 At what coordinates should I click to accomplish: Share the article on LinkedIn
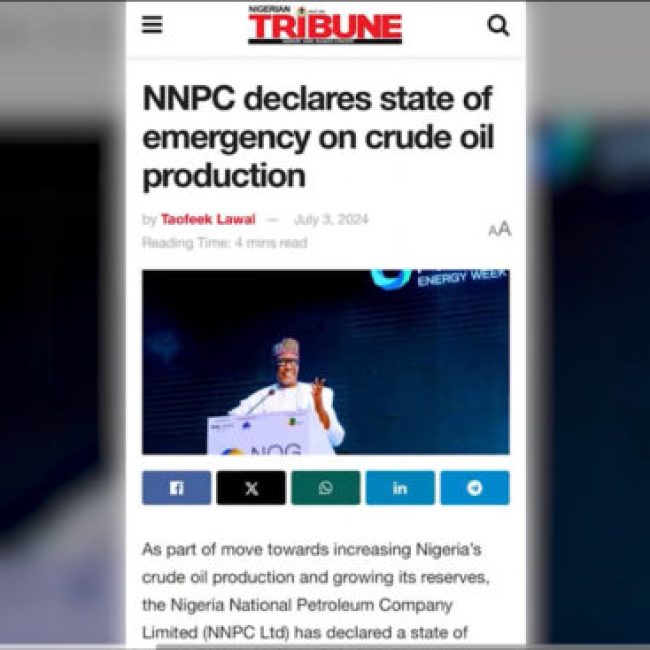[x=400, y=488]
